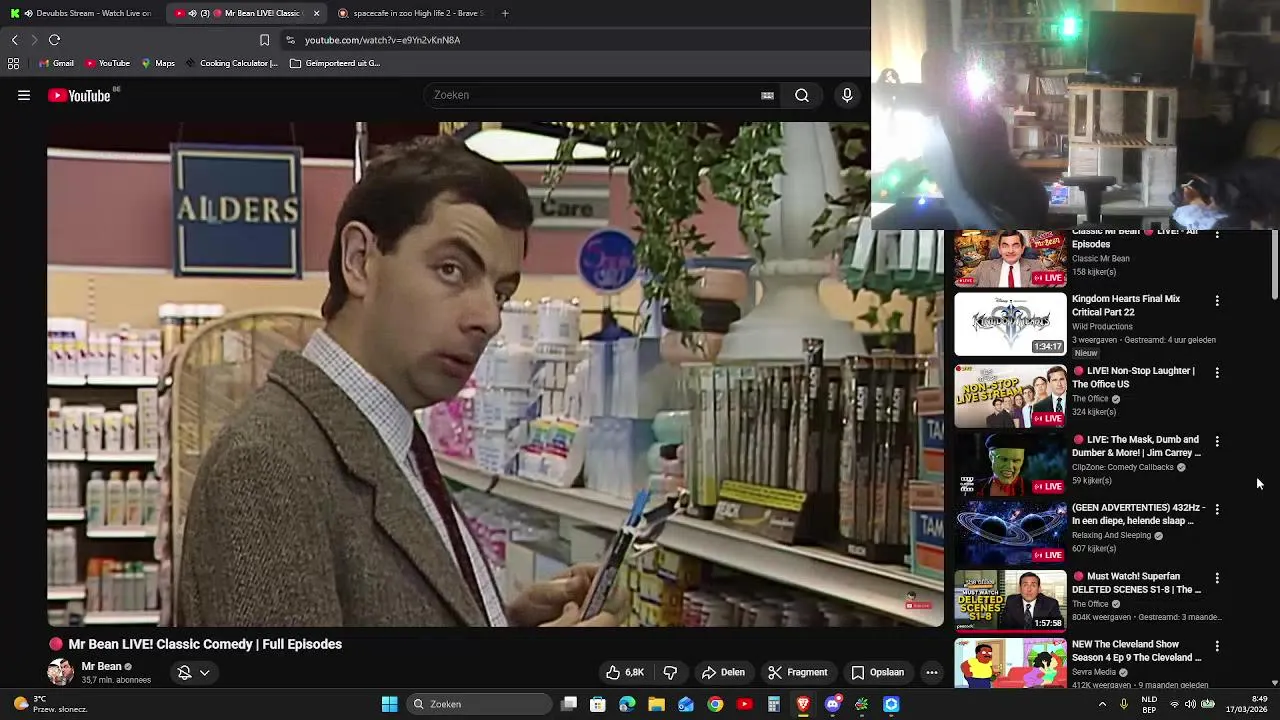1280x720 pixels.
Task: Select the Mr Bean LIVE tab
Action: (x=246, y=13)
